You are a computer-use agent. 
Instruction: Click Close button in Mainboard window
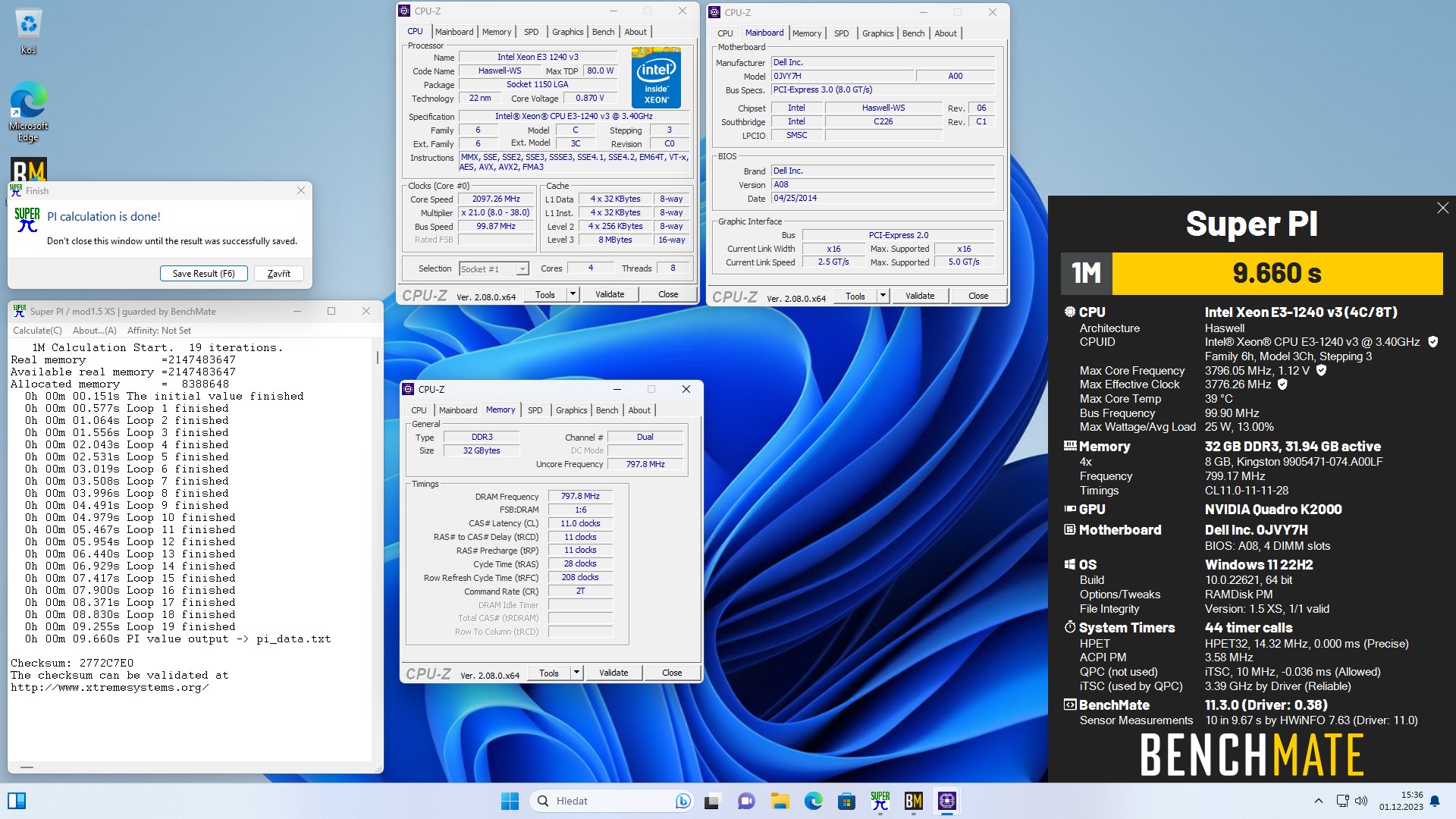coord(977,296)
